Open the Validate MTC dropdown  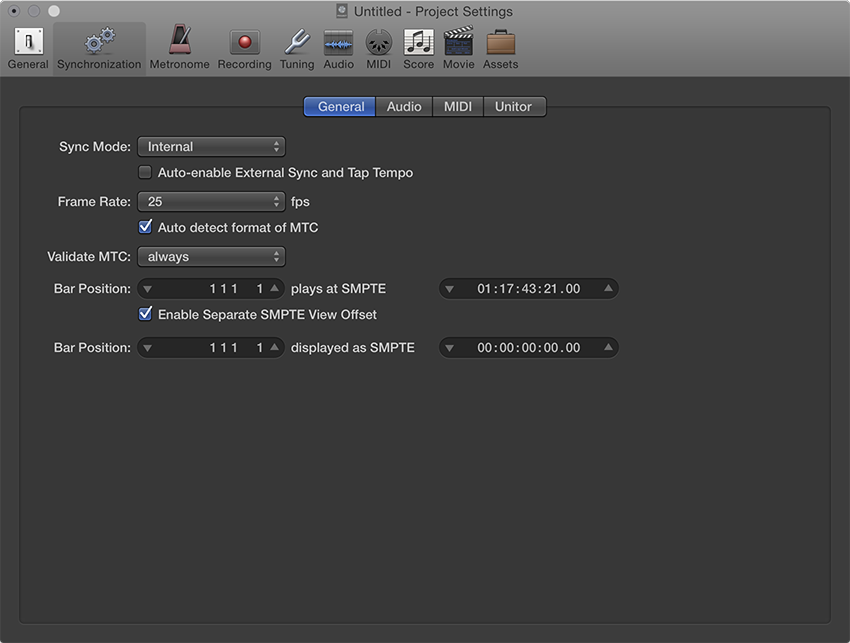tap(211, 256)
